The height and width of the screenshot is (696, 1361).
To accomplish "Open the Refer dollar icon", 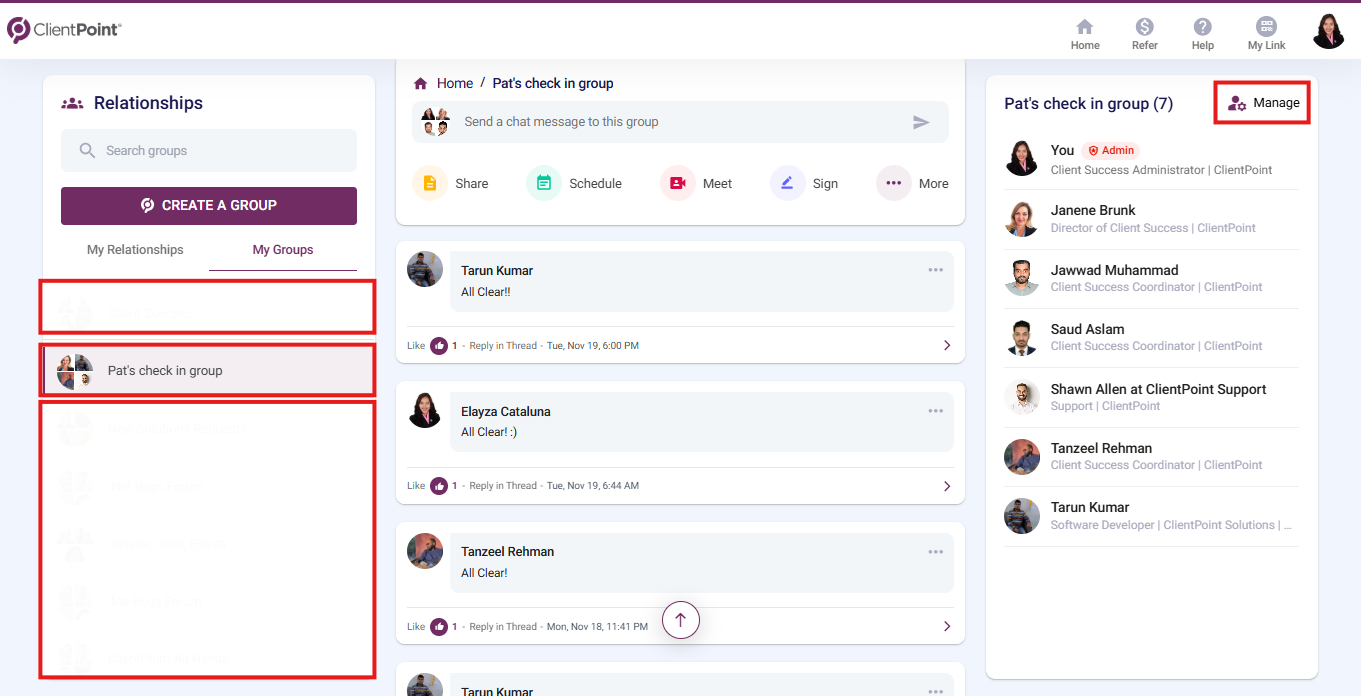I will 1144,27.
